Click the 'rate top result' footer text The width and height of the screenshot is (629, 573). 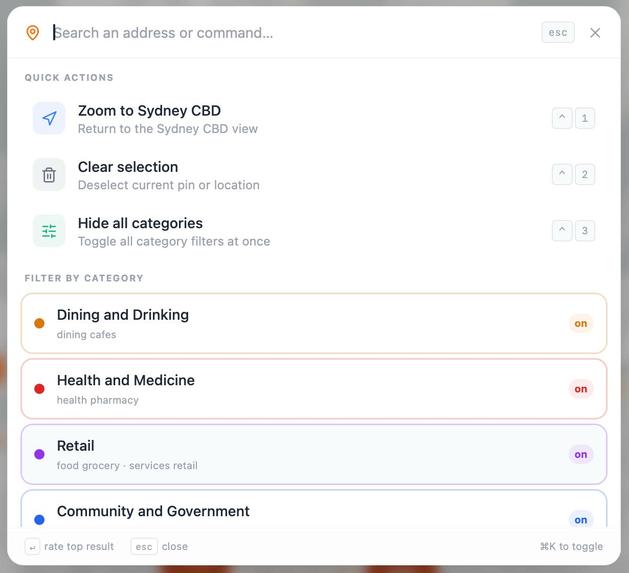click(x=79, y=547)
